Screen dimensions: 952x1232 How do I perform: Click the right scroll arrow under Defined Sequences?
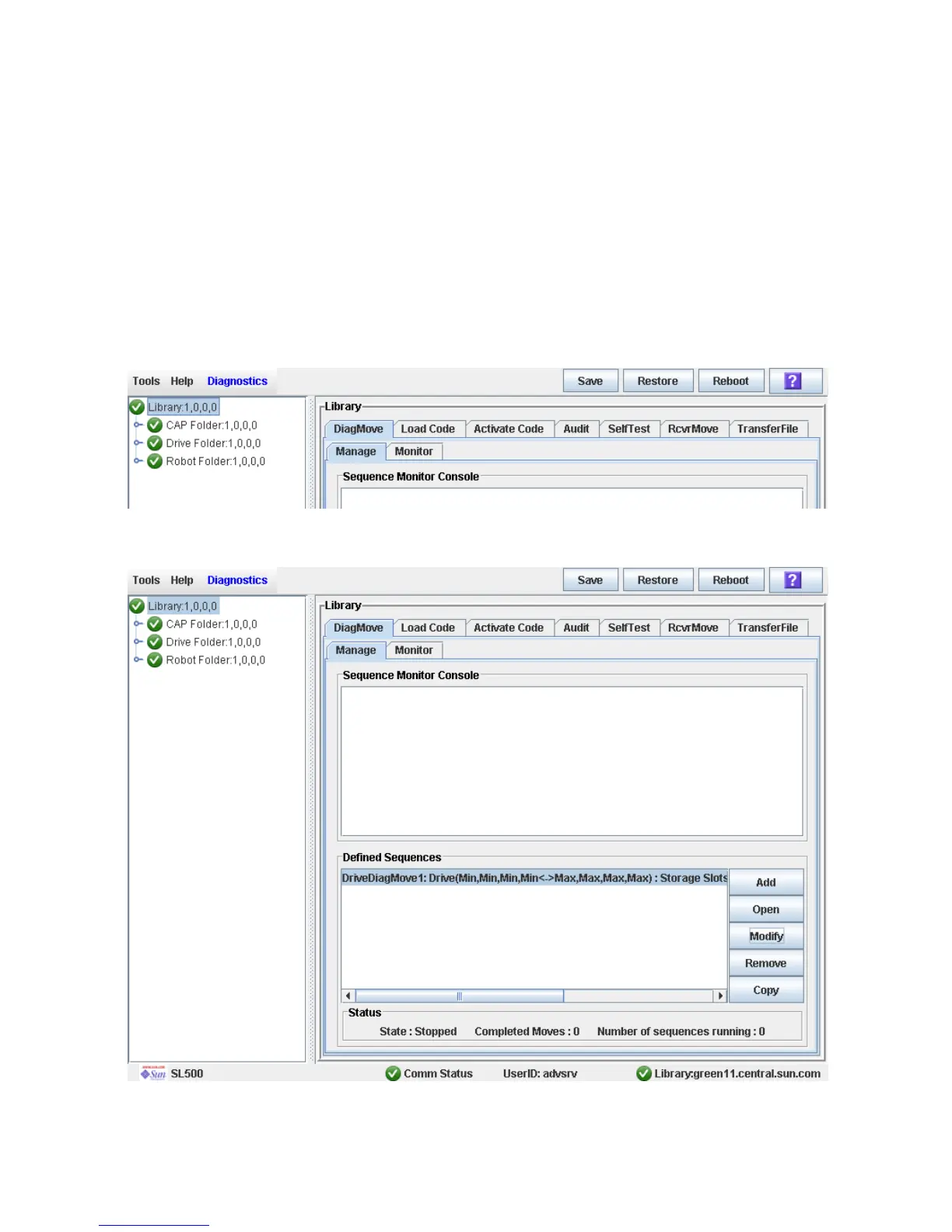tap(720, 996)
